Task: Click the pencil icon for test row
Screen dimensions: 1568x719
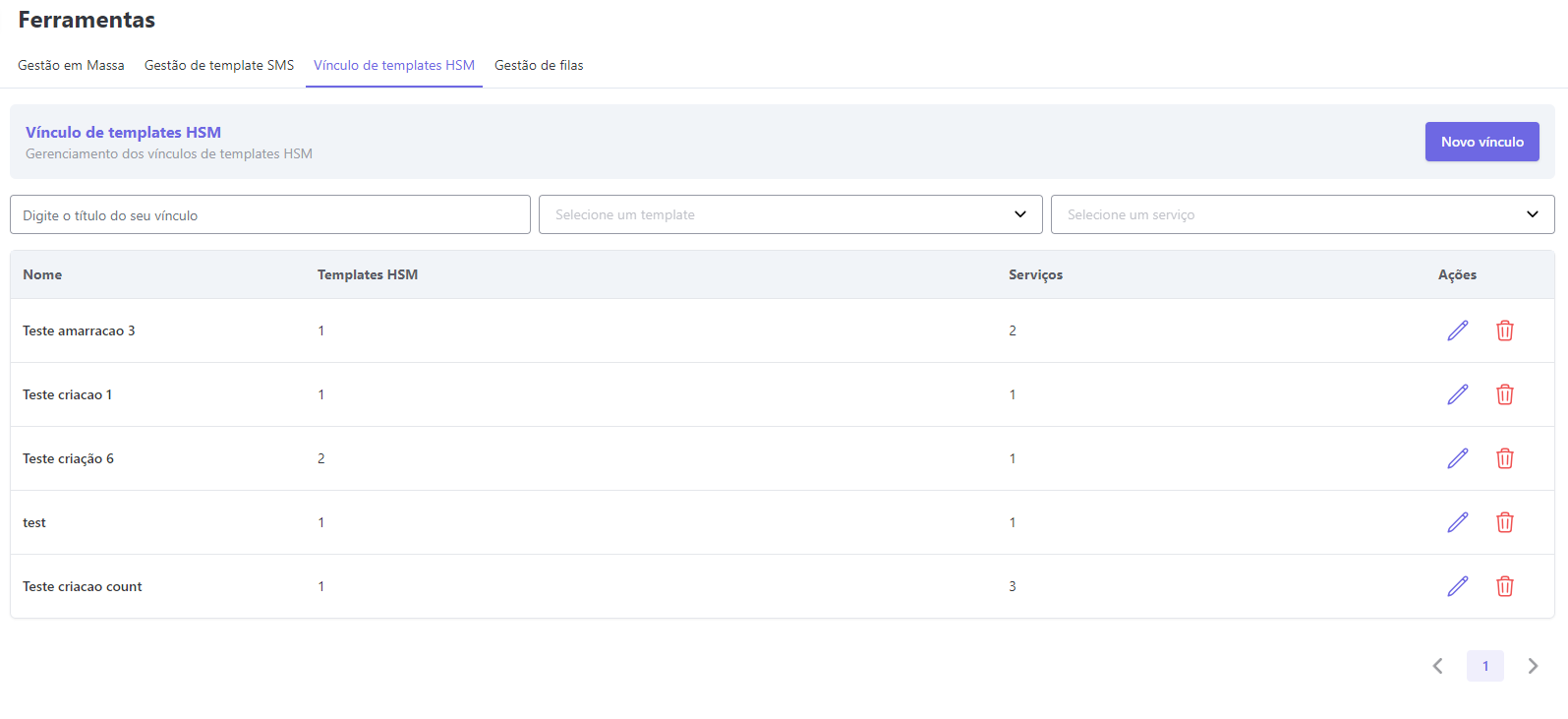Action: pyautogui.click(x=1458, y=522)
